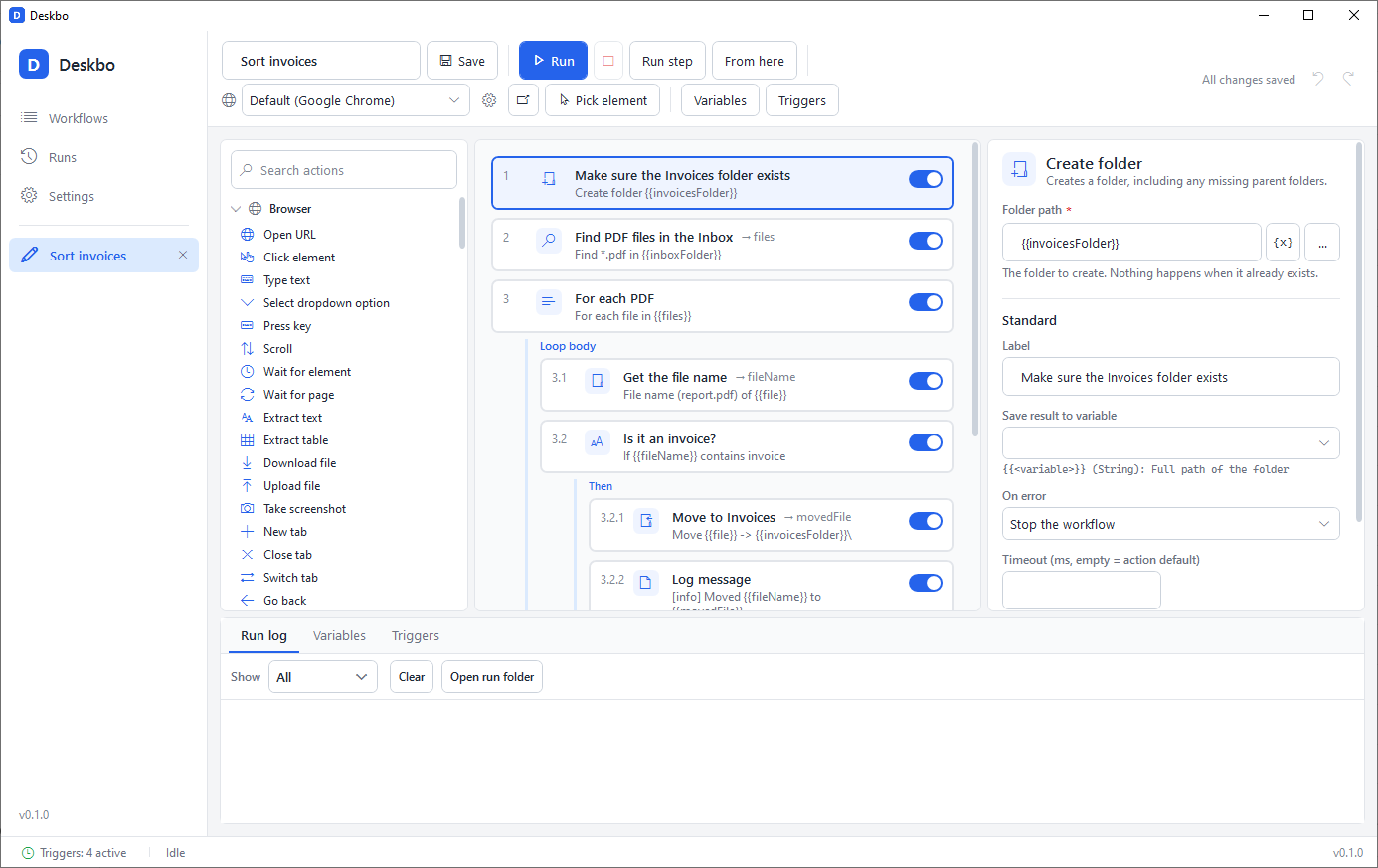The image size is (1378, 868).
Task: Click Select dropdown option action
Action: [326, 303]
